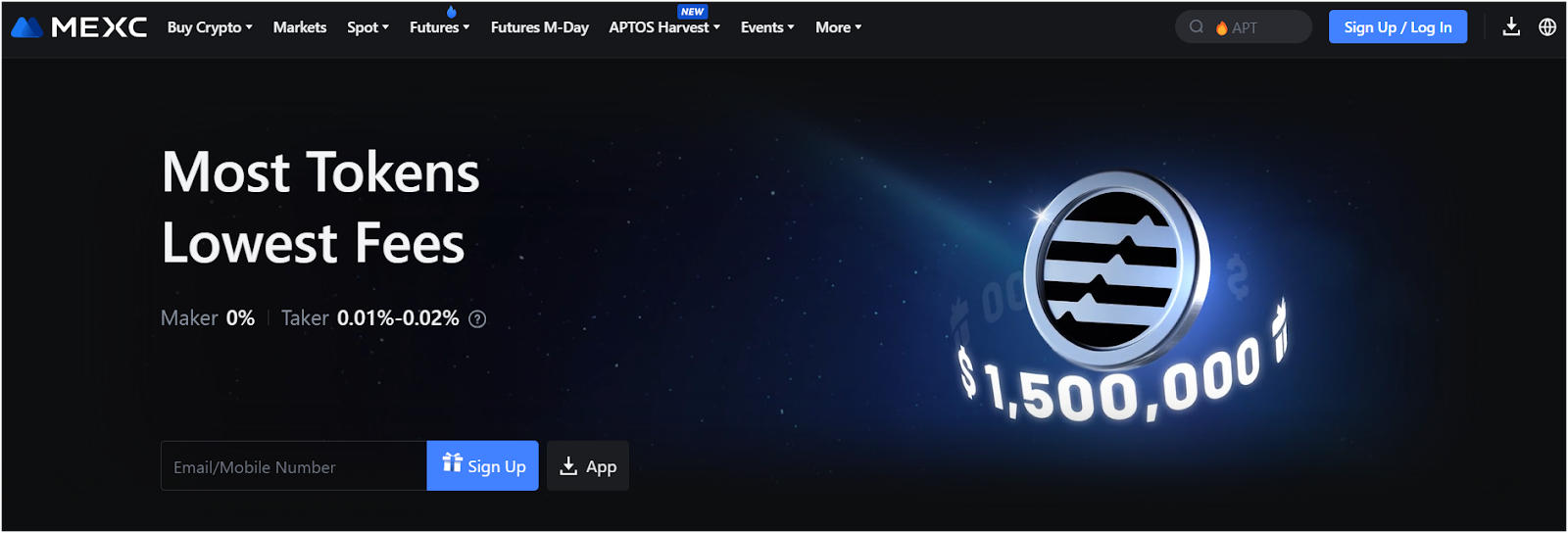Expand the Events dropdown menu
Image resolution: width=1568 pixels, height=533 pixels.
pyautogui.click(x=767, y=27)
